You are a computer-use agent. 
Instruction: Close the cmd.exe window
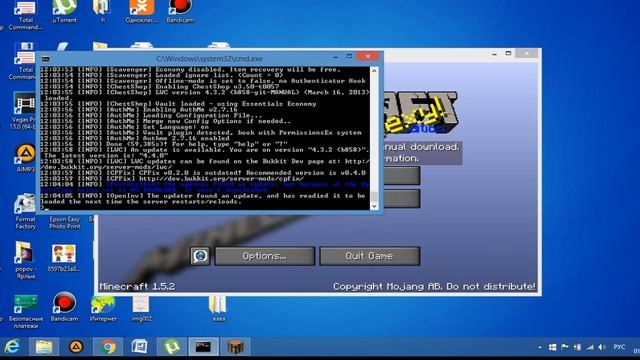[x=368, y=56]
